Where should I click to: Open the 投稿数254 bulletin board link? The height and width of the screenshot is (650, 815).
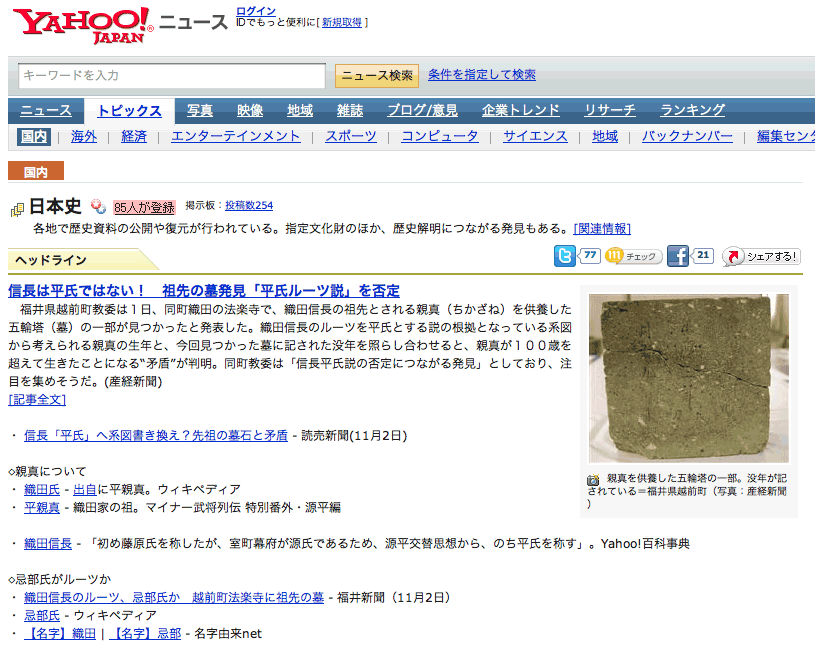pos(249,205)
